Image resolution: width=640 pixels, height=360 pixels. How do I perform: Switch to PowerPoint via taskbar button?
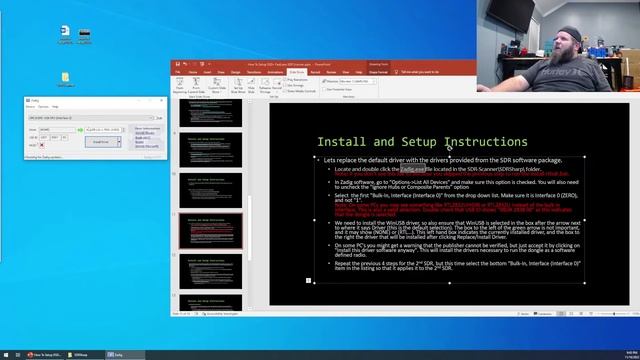[45, 355]
